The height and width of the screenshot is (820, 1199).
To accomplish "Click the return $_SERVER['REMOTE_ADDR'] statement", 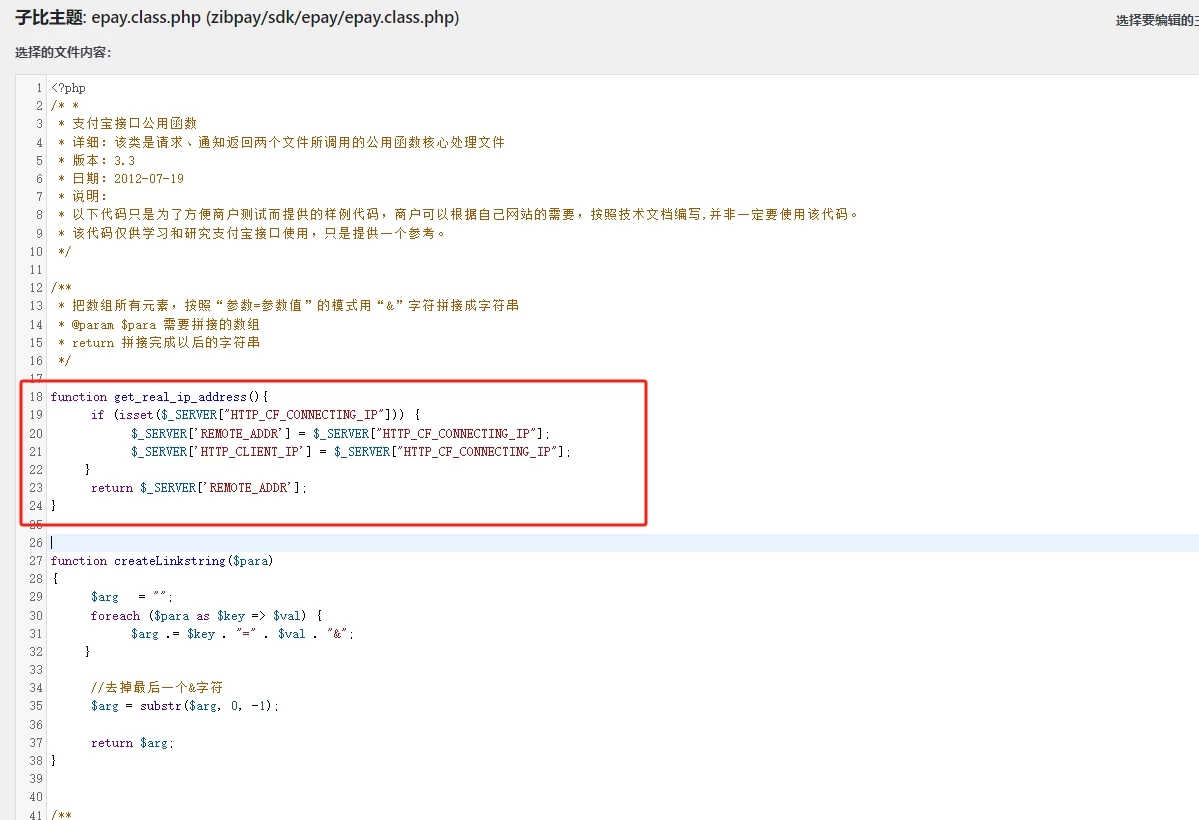I will tap(199, 488).
